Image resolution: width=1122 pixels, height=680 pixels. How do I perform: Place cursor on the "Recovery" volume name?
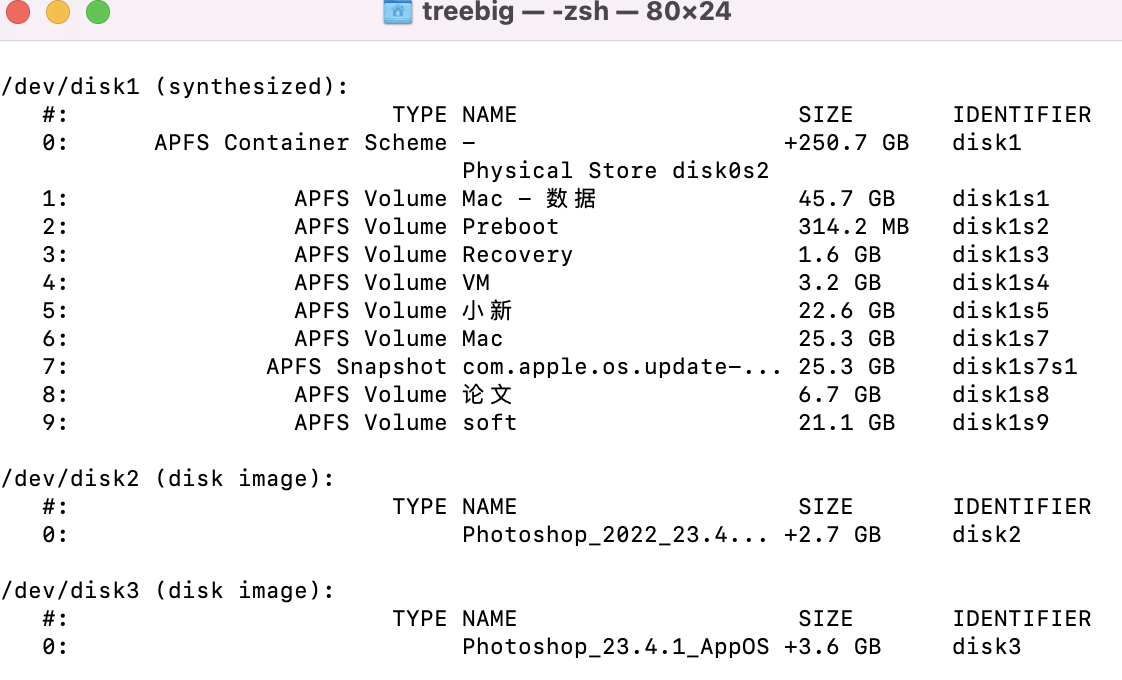tap(517, 255)
